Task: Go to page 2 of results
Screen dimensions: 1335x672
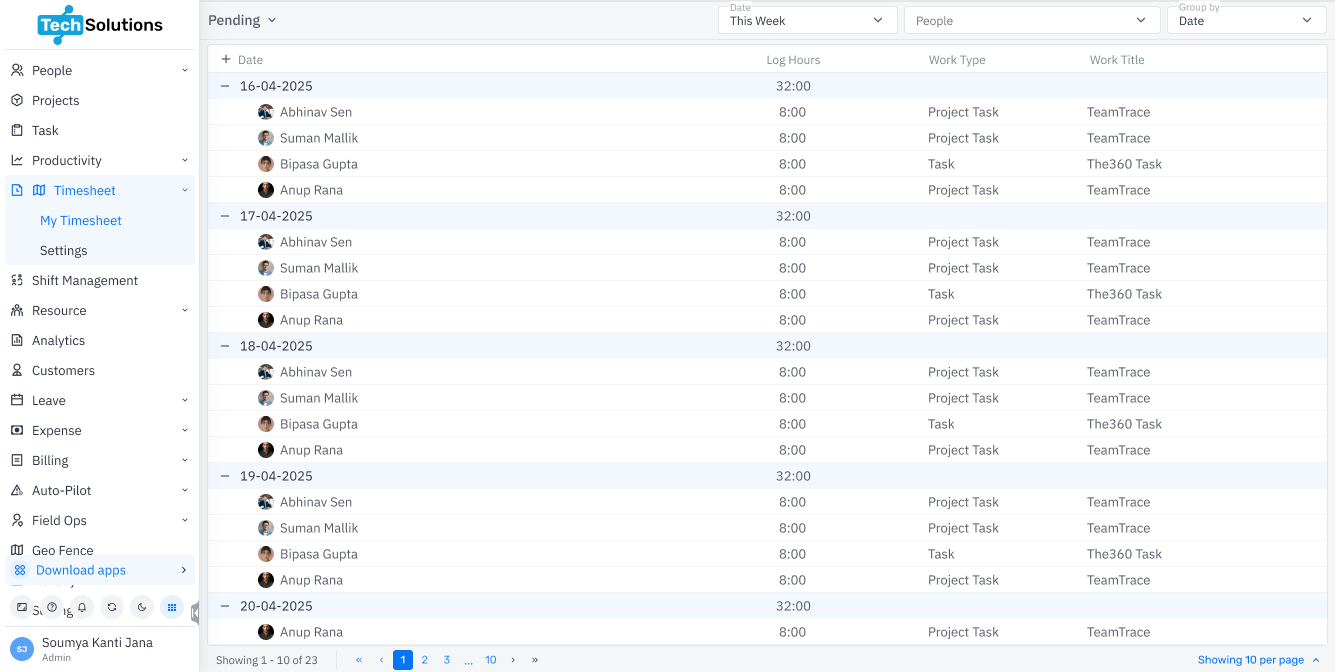Action: pos(425,660)
